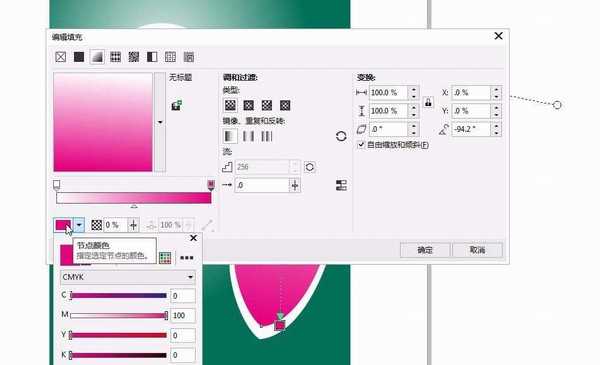Click the rotation angle -94.2 field

[471, 129]
